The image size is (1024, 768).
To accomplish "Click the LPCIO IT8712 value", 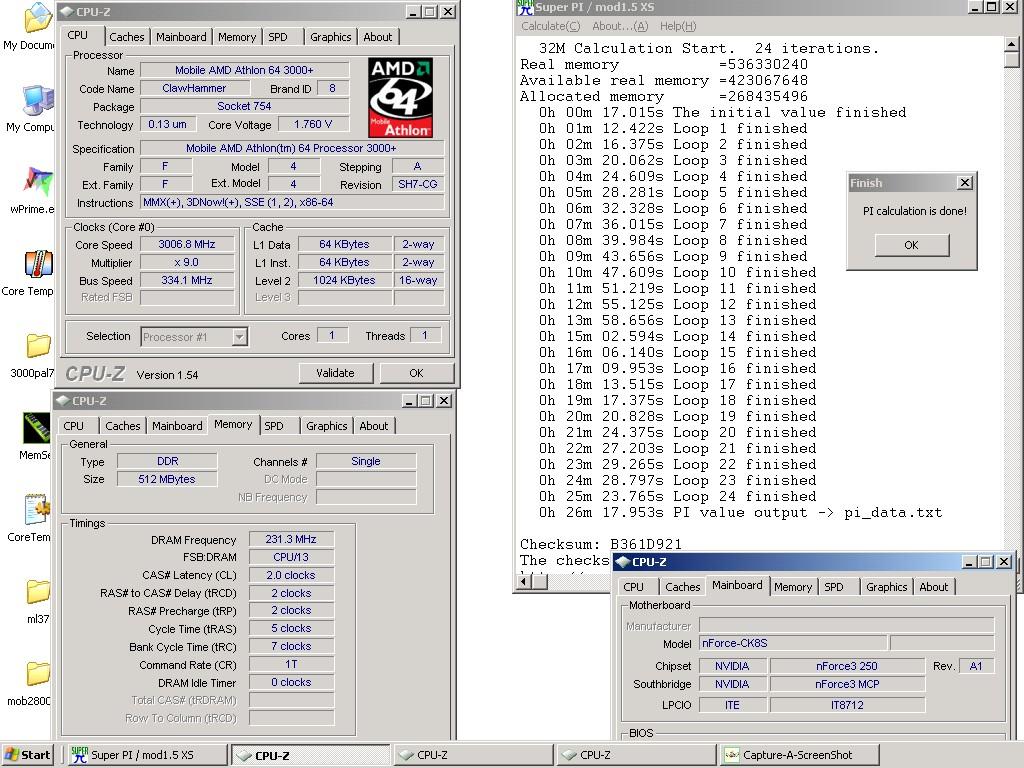I will [x=847, y=705].
